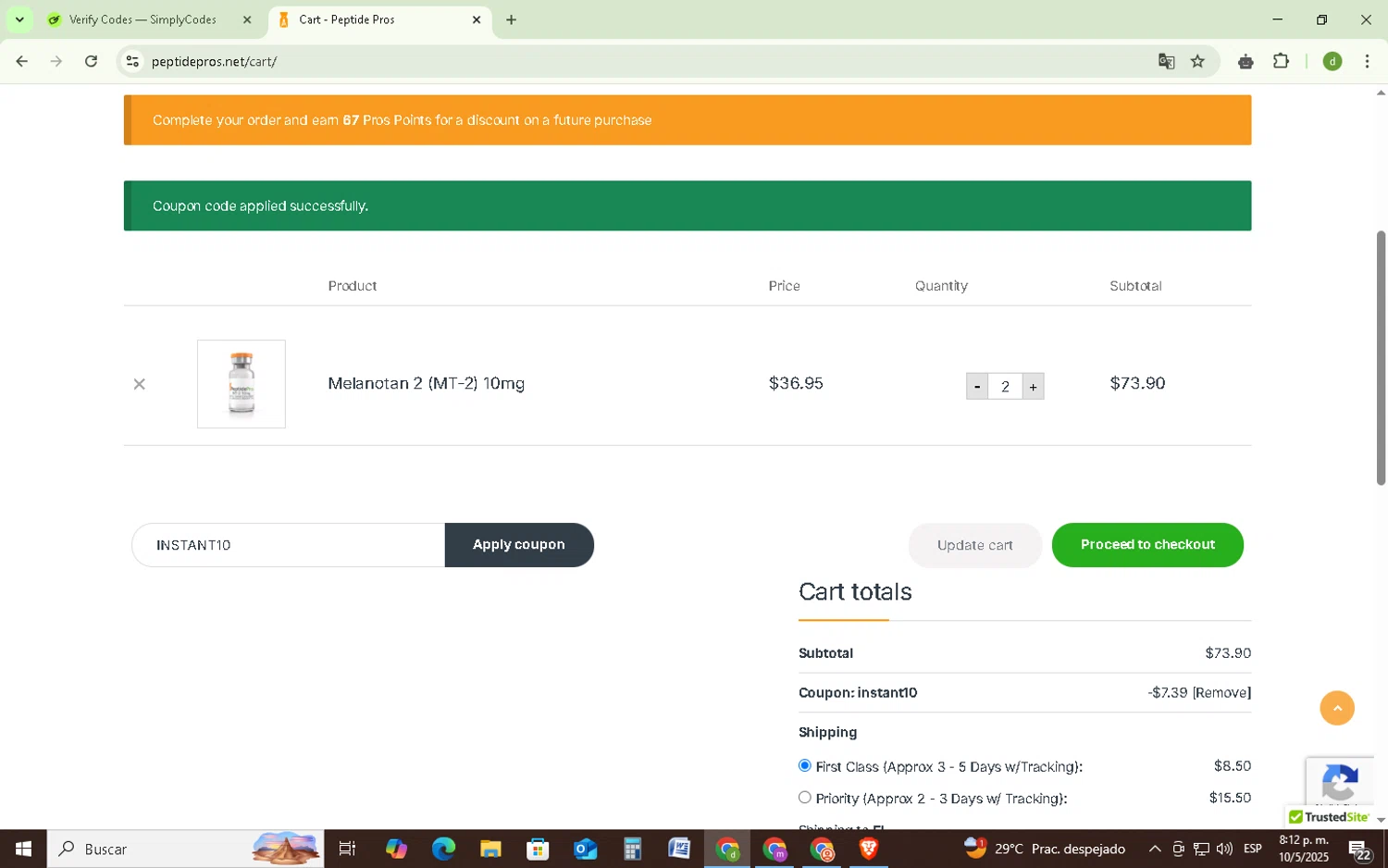Close the Cart - Peptide Pros tab
Screen dimensions: 1388x868
(477, 19)
